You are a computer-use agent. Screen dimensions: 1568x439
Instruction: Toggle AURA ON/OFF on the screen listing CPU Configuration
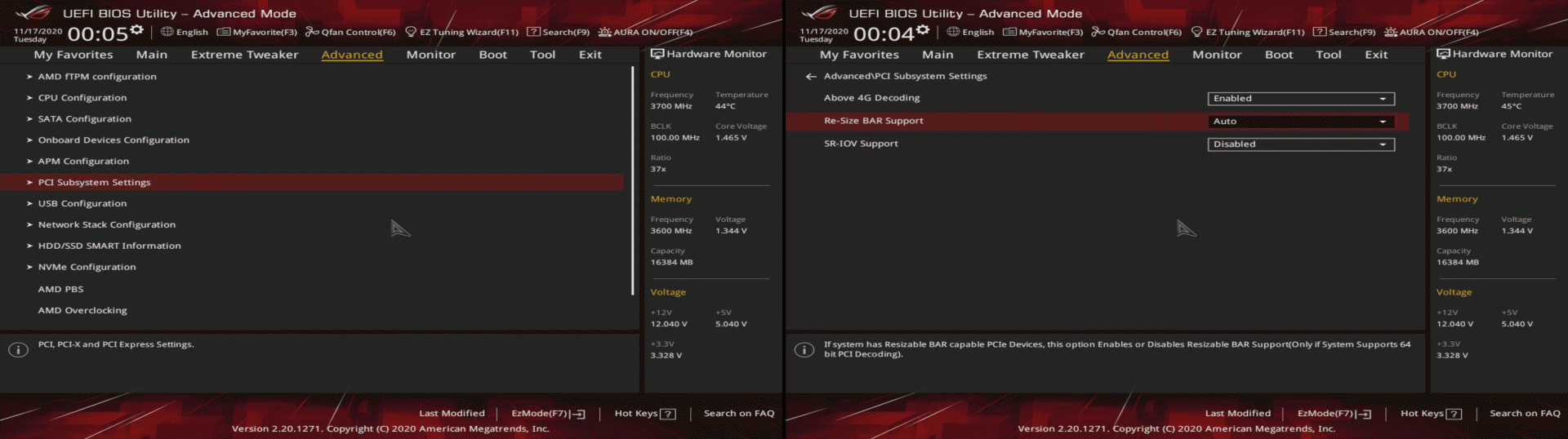coord(645,33)
